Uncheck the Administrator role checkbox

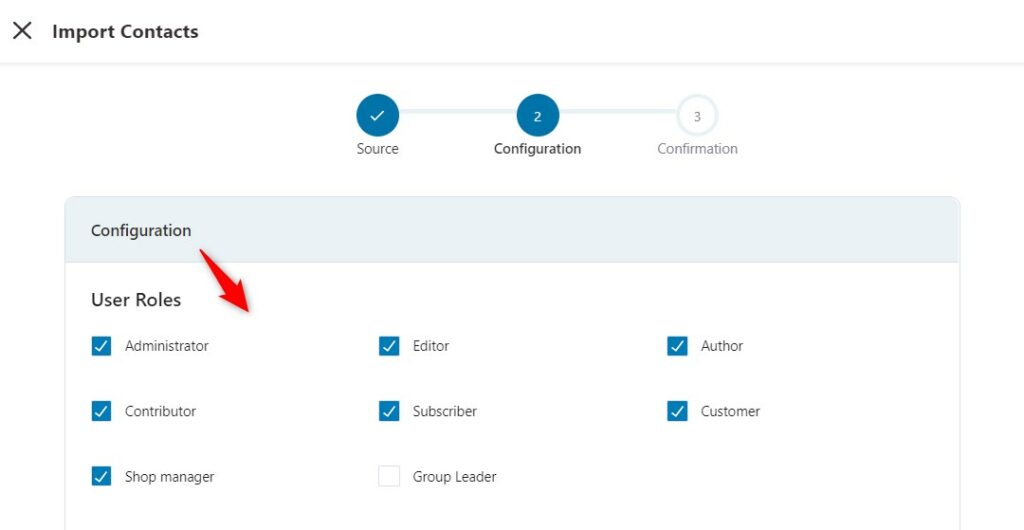101,346
